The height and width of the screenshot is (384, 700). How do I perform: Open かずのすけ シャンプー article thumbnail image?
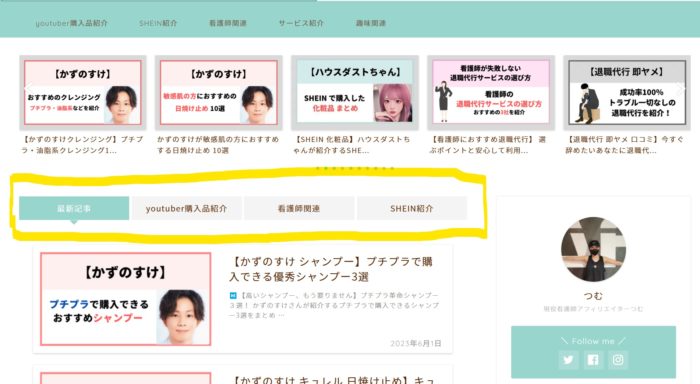point(125,299)
